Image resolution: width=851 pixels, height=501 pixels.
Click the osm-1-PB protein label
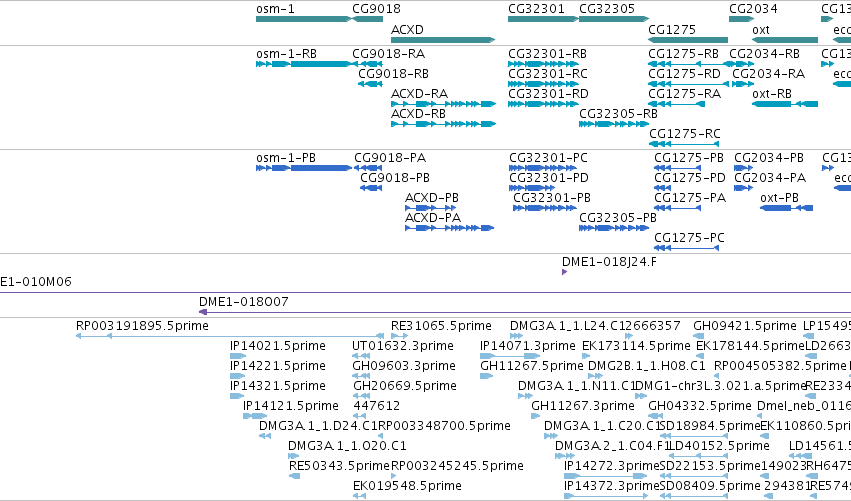[x=286, y=158]
